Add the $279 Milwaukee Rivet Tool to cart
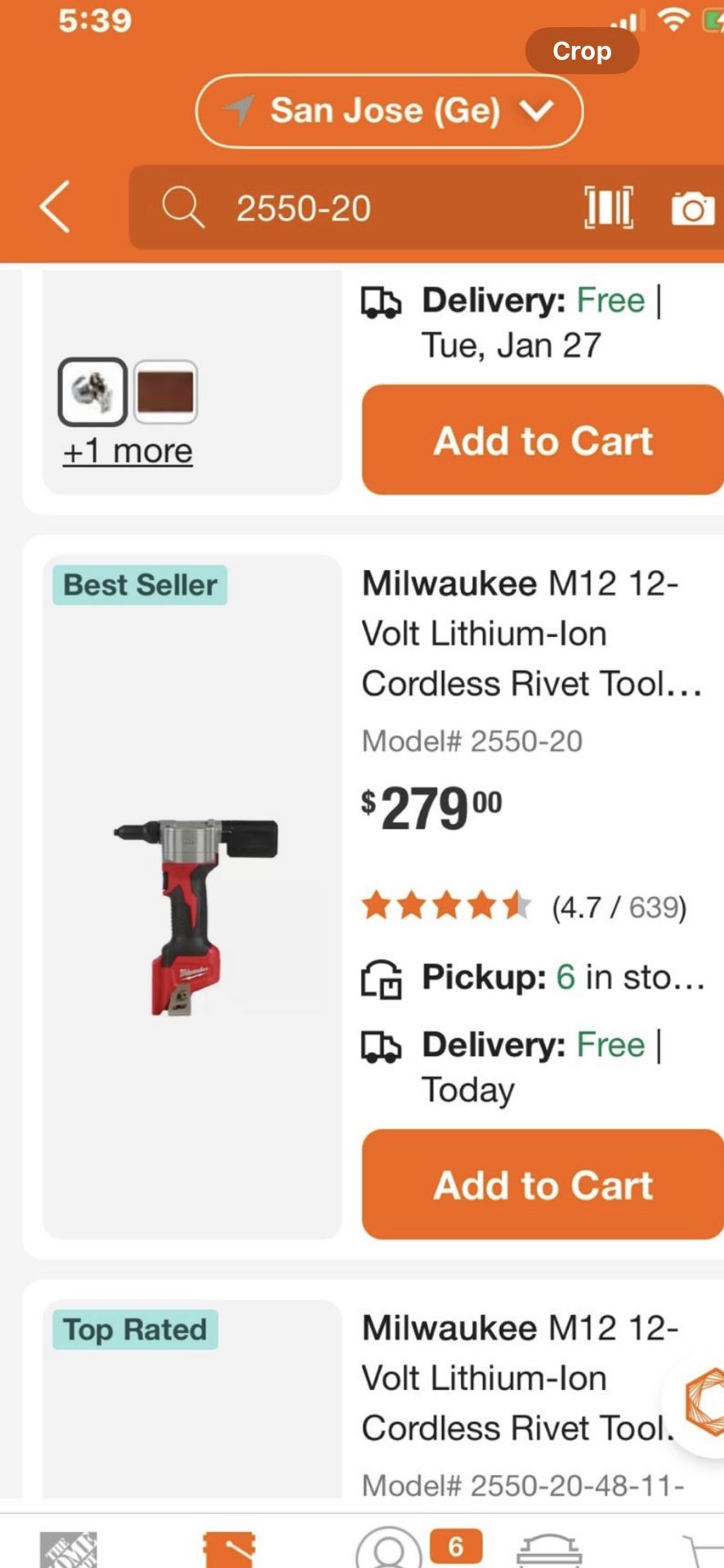The image size is (724, 1568). click(x=543, y=1185)
